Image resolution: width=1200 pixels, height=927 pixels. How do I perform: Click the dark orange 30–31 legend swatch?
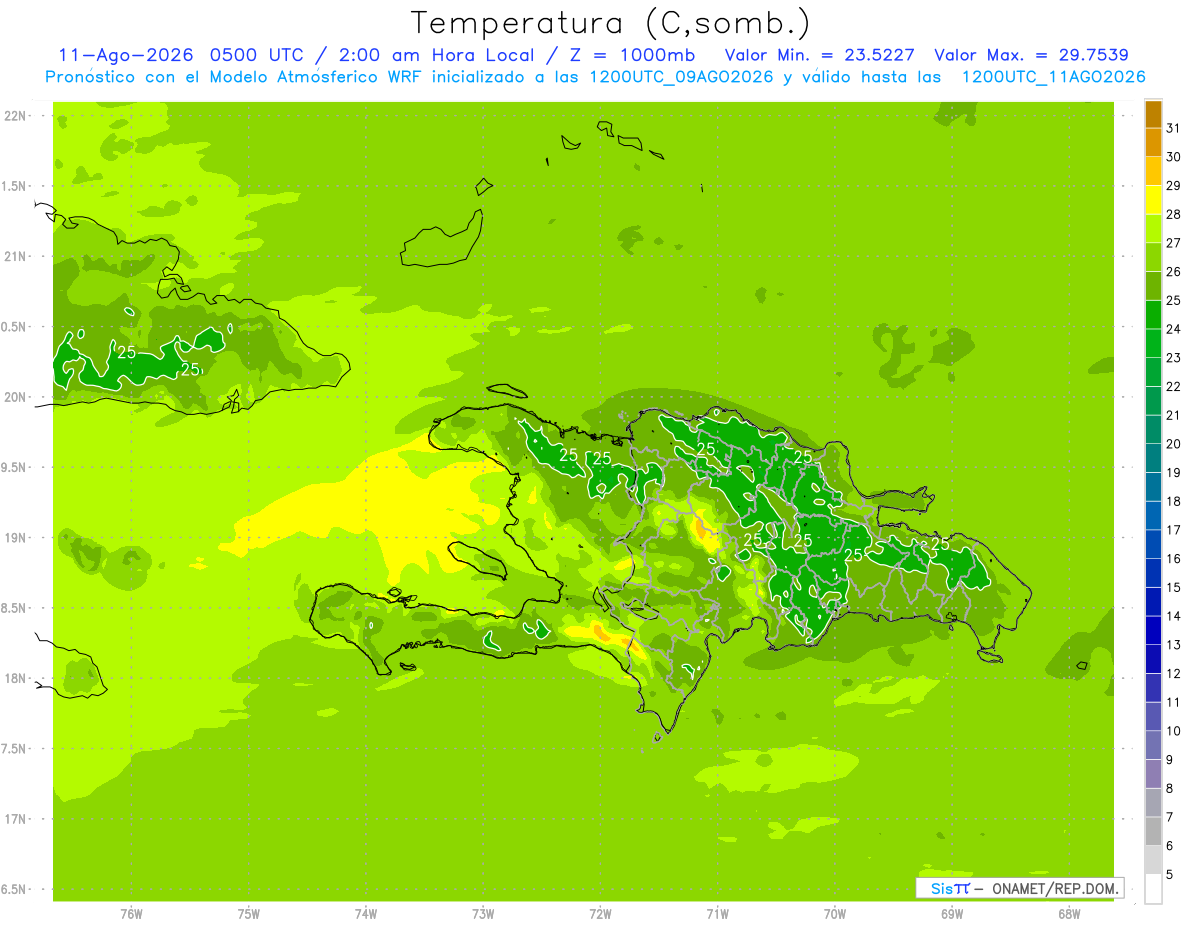[1153, 114]
